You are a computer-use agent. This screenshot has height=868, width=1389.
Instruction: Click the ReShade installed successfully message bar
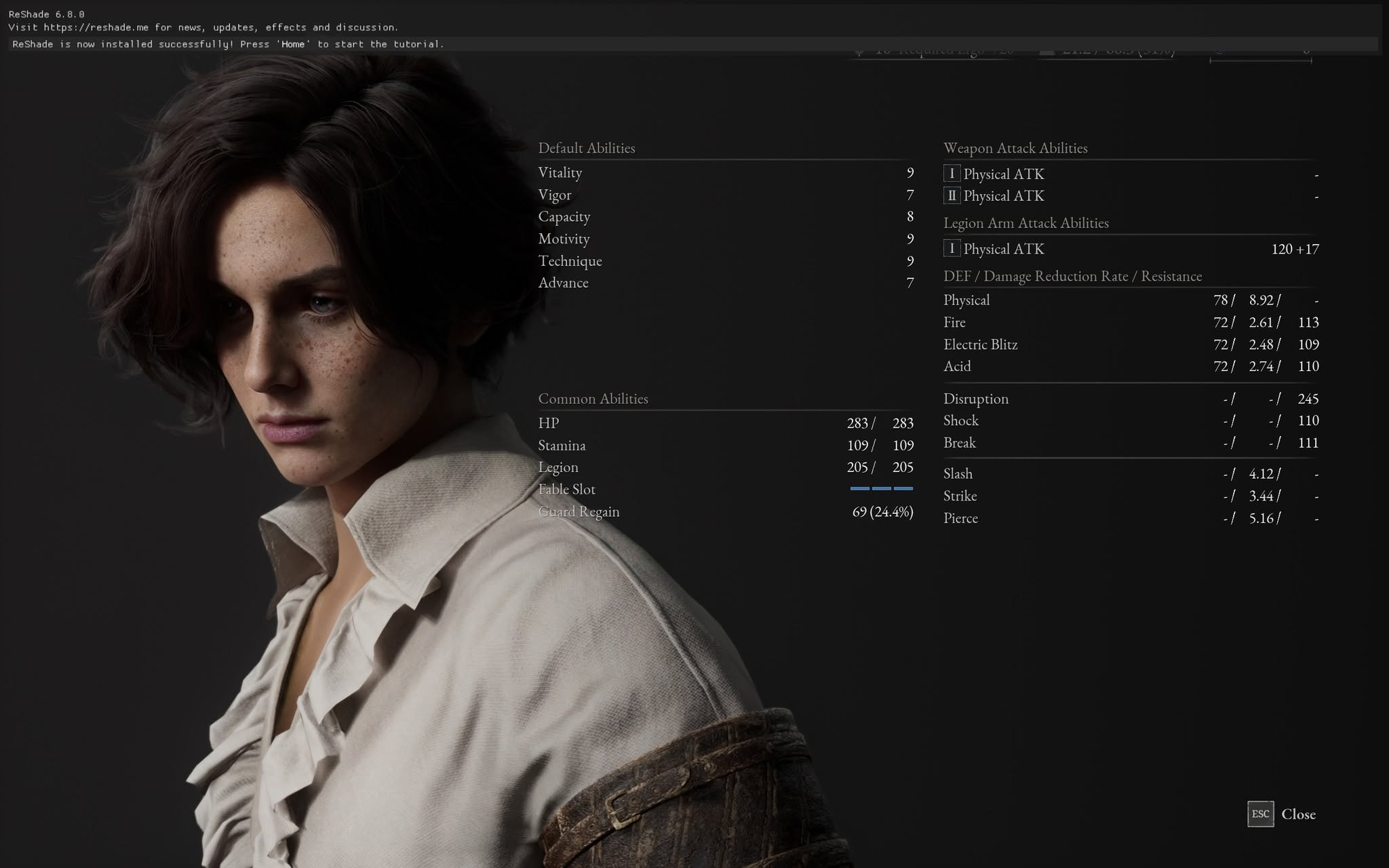[x=694, y=44]
